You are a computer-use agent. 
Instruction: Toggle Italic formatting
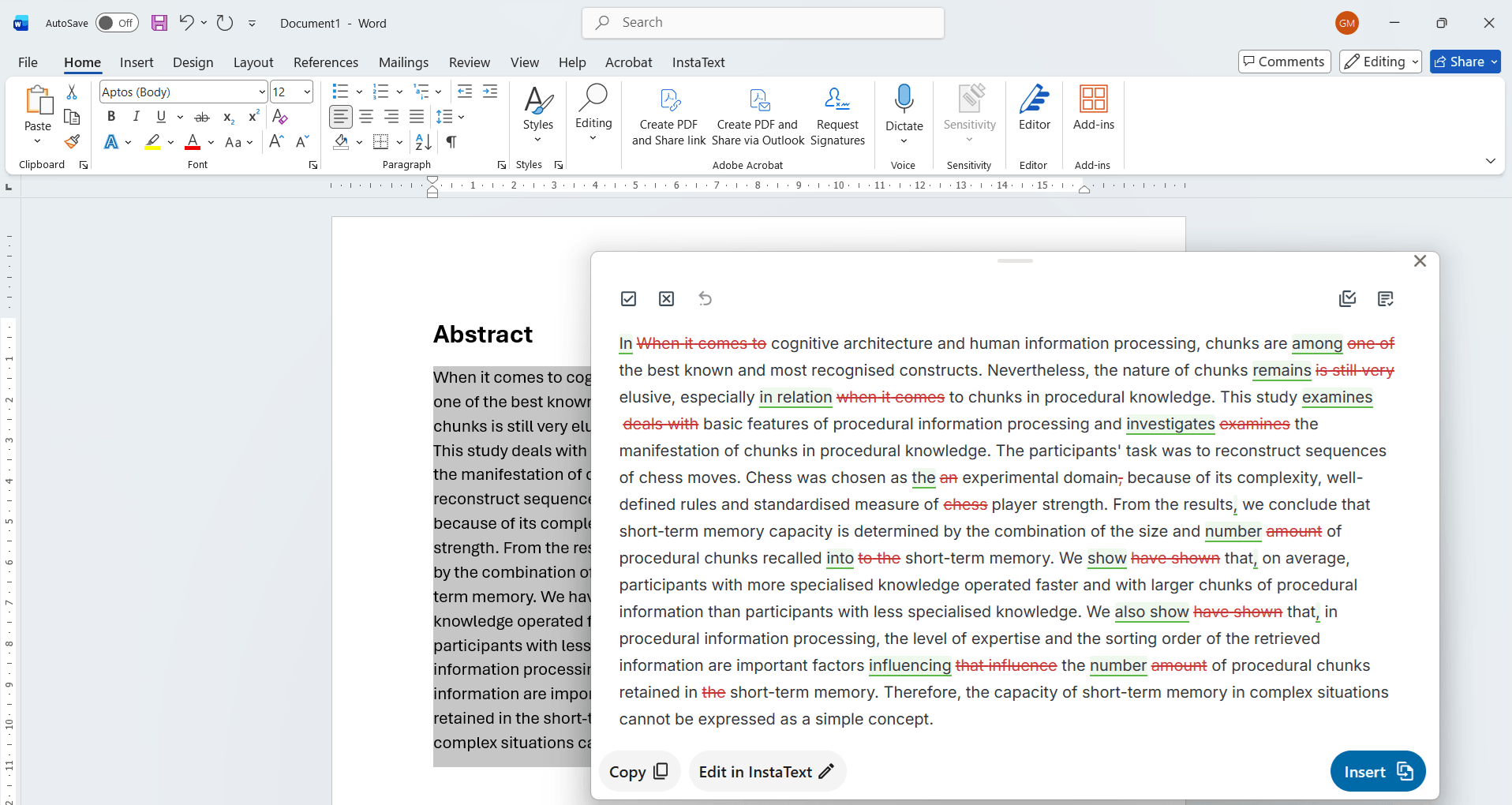coord(137,117)
